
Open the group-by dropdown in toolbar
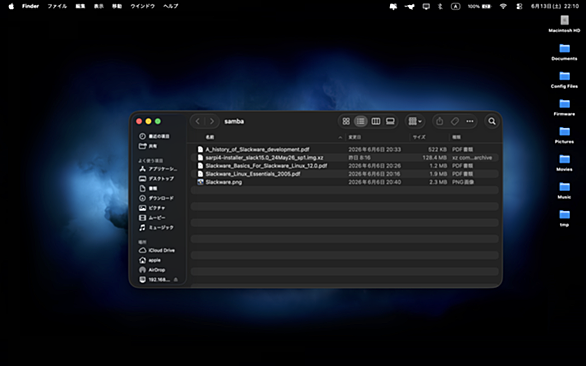click(415, 121)
